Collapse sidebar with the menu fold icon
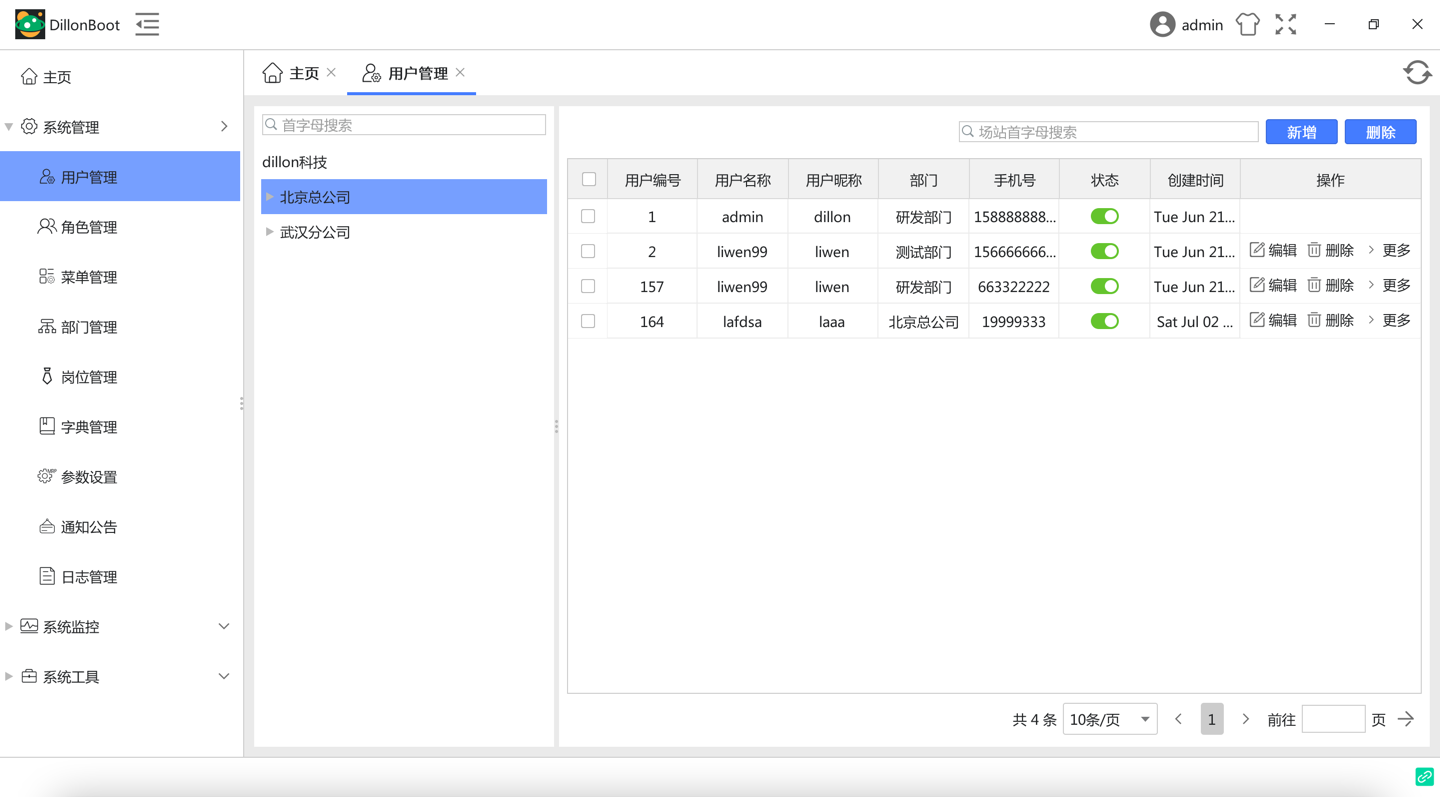Image resolution: width=1440 pixels, height=797 pixels. [x=147, y=24]
